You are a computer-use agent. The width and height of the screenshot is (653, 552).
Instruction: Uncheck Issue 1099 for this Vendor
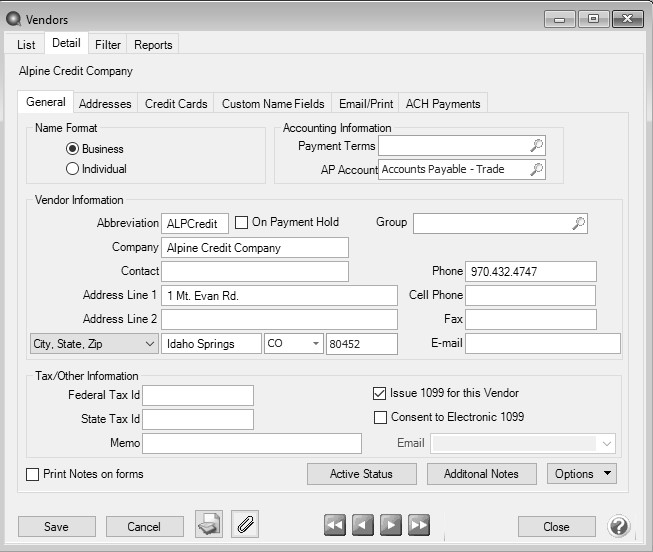[x=379, y=393]
